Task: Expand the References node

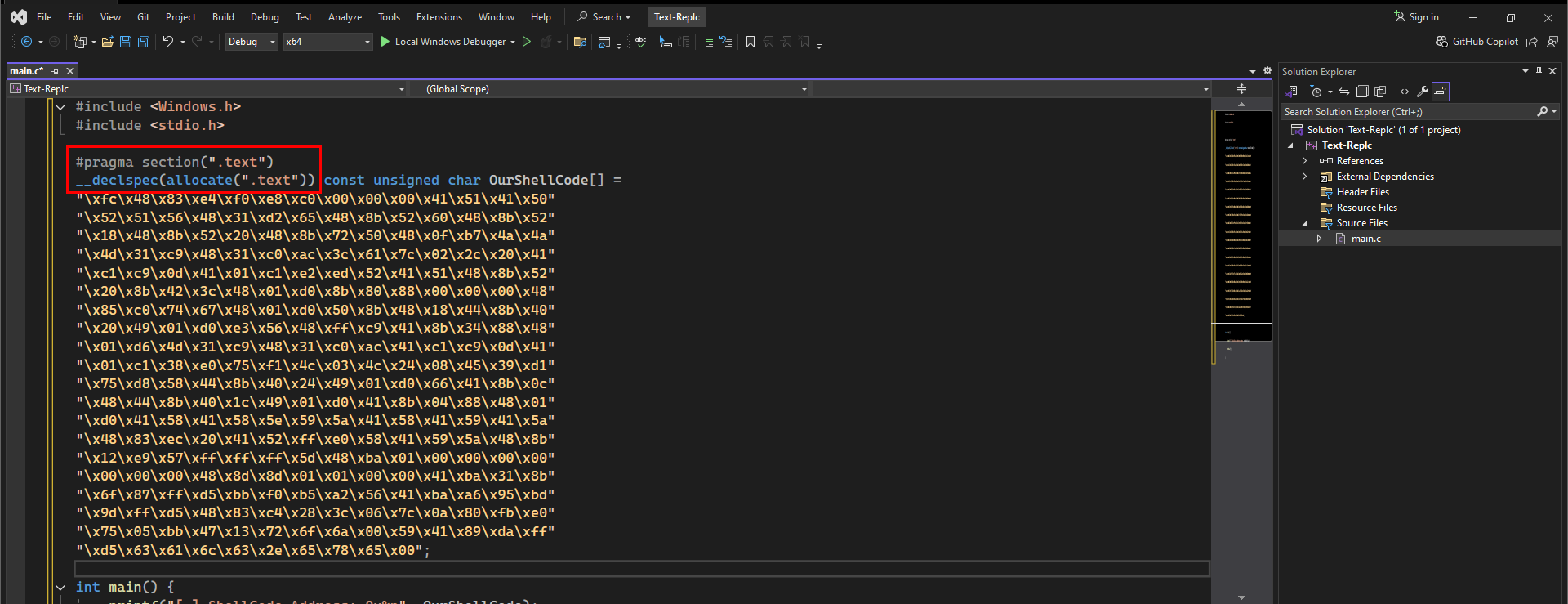Action: coord(1304,161)
